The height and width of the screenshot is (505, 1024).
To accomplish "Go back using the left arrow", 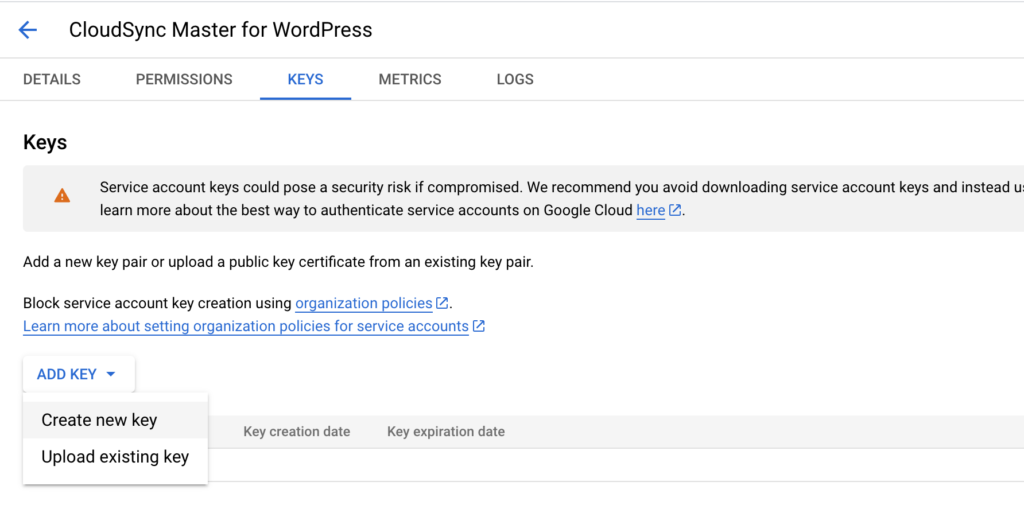I will [28, 30].
